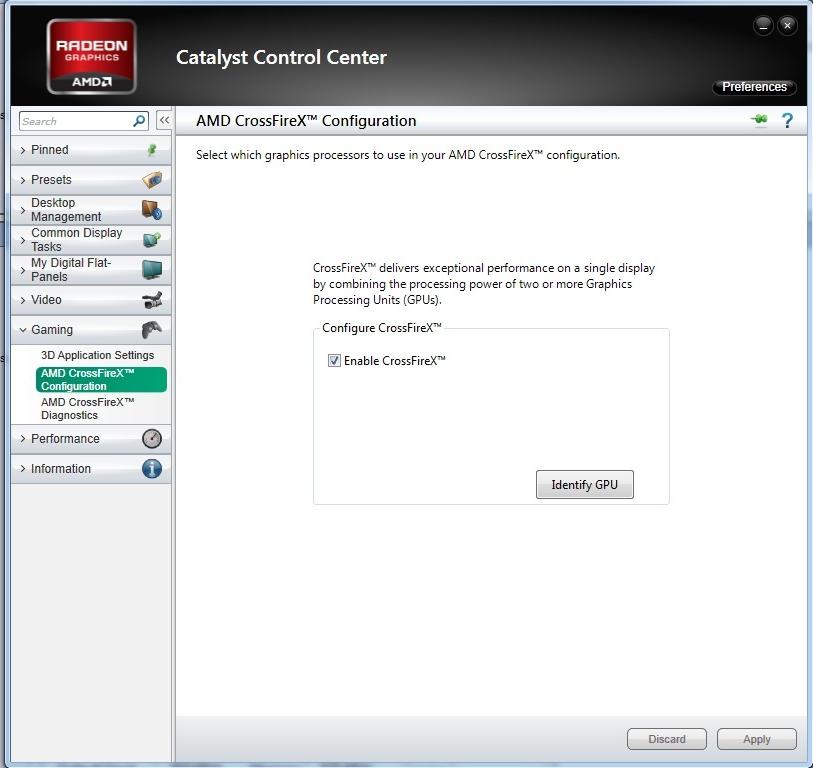Click the Apply button
813x768 pixels.
(x=756, y=739)
